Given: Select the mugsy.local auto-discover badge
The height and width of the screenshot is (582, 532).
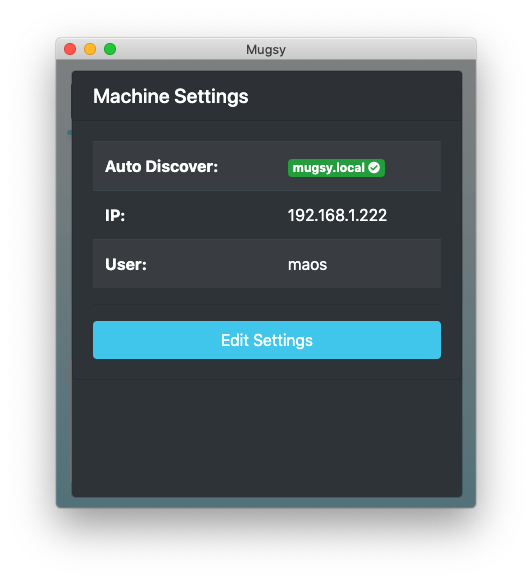Looking at the screenshot, I should coord(336,168).
